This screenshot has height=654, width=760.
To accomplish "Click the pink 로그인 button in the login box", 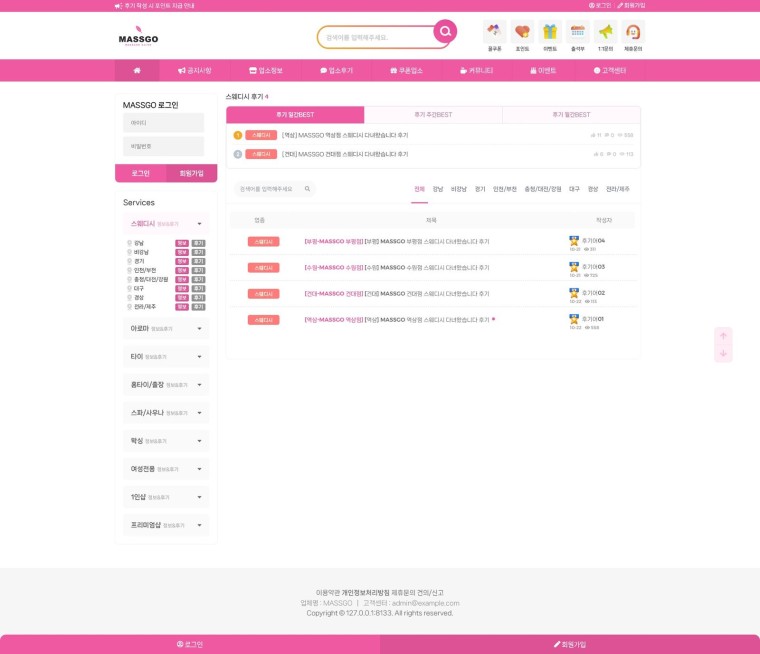I will (x=141, y=173).
